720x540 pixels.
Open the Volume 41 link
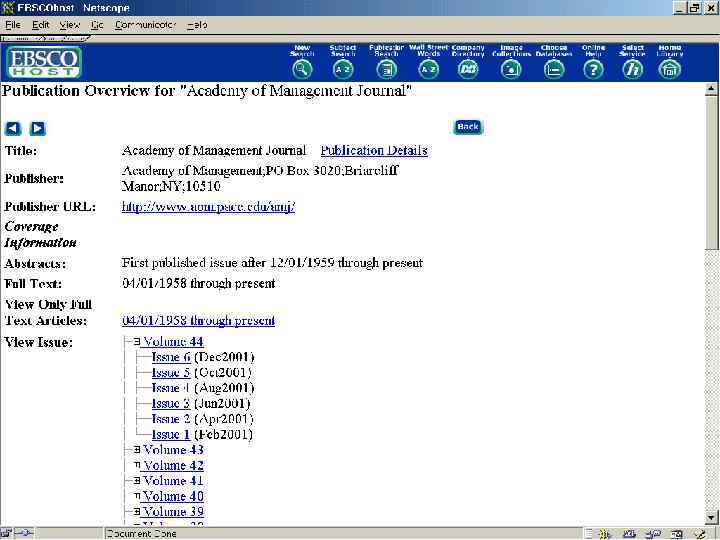point(173,481)
